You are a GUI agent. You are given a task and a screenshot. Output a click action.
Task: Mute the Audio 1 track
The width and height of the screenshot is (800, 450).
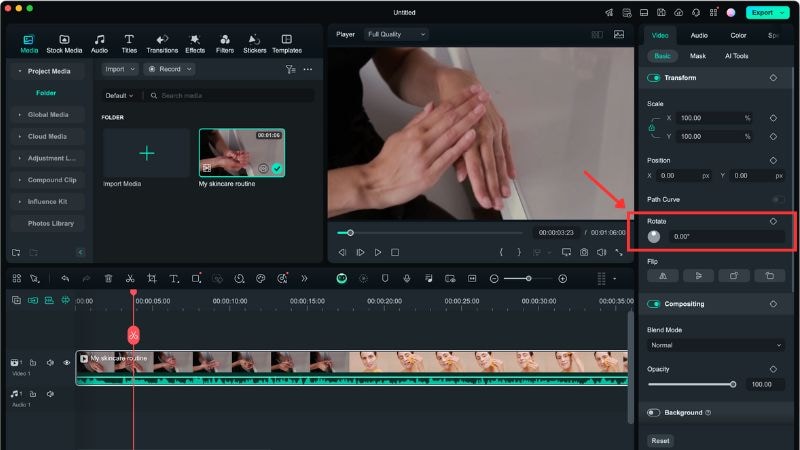[50, 394]
